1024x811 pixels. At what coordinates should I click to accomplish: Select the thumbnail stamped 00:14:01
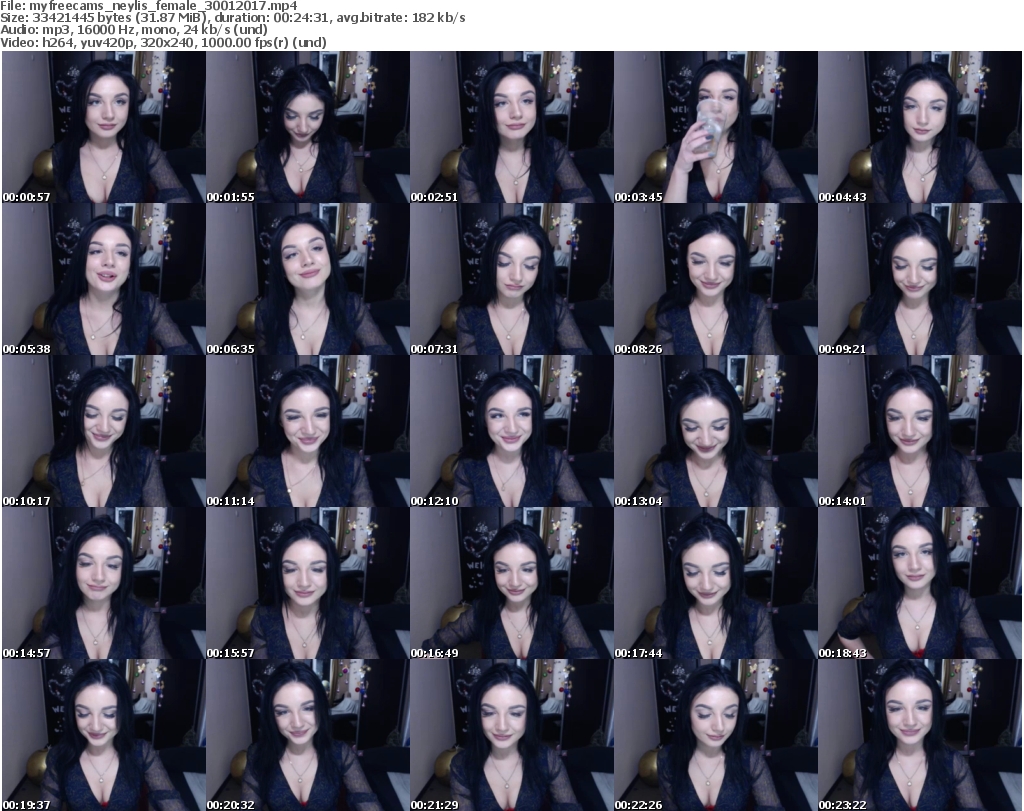[x=920, y=432]
